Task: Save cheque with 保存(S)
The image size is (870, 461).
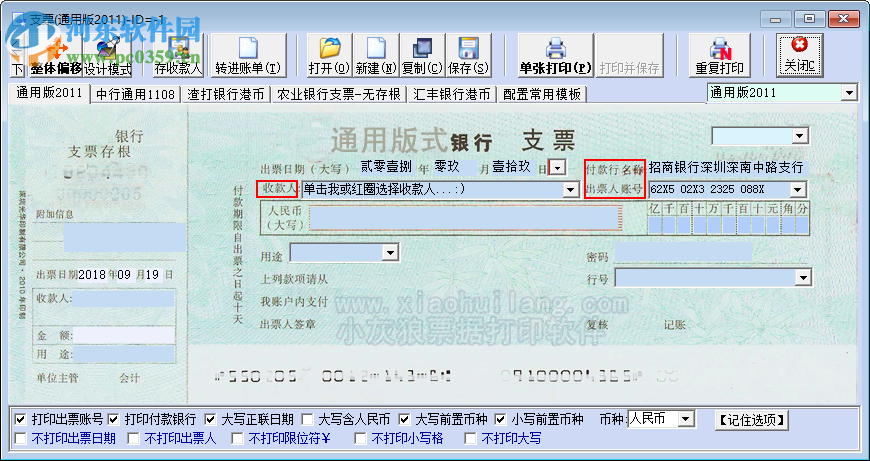Action: point(468,55)
